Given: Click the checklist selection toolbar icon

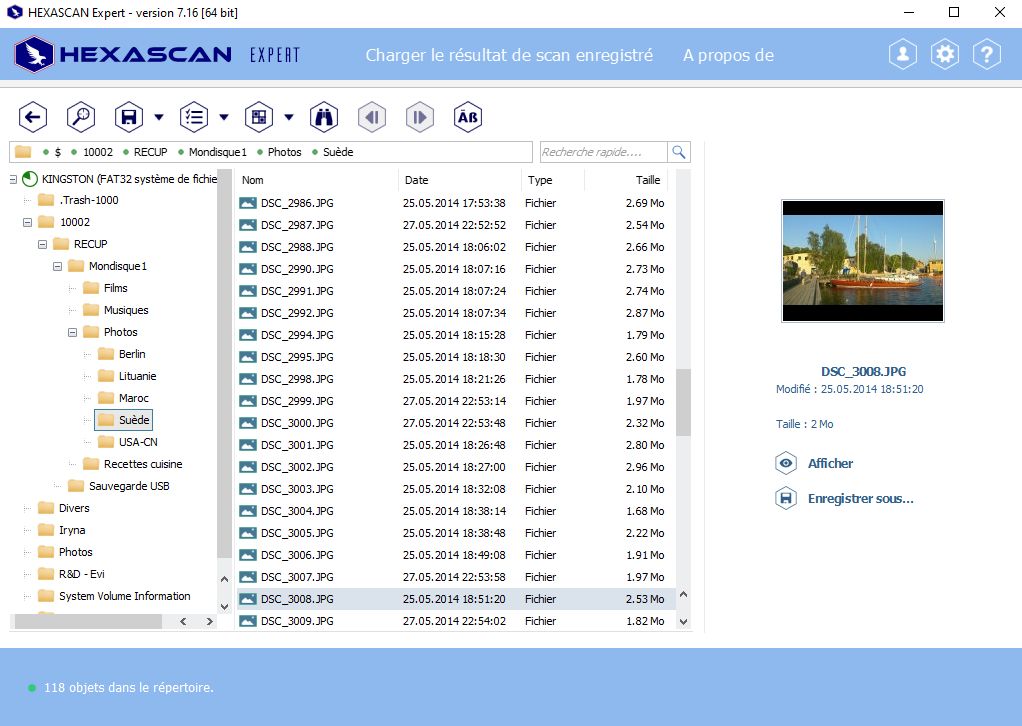Looking at the screenshot, I should [x=194, y=117].
